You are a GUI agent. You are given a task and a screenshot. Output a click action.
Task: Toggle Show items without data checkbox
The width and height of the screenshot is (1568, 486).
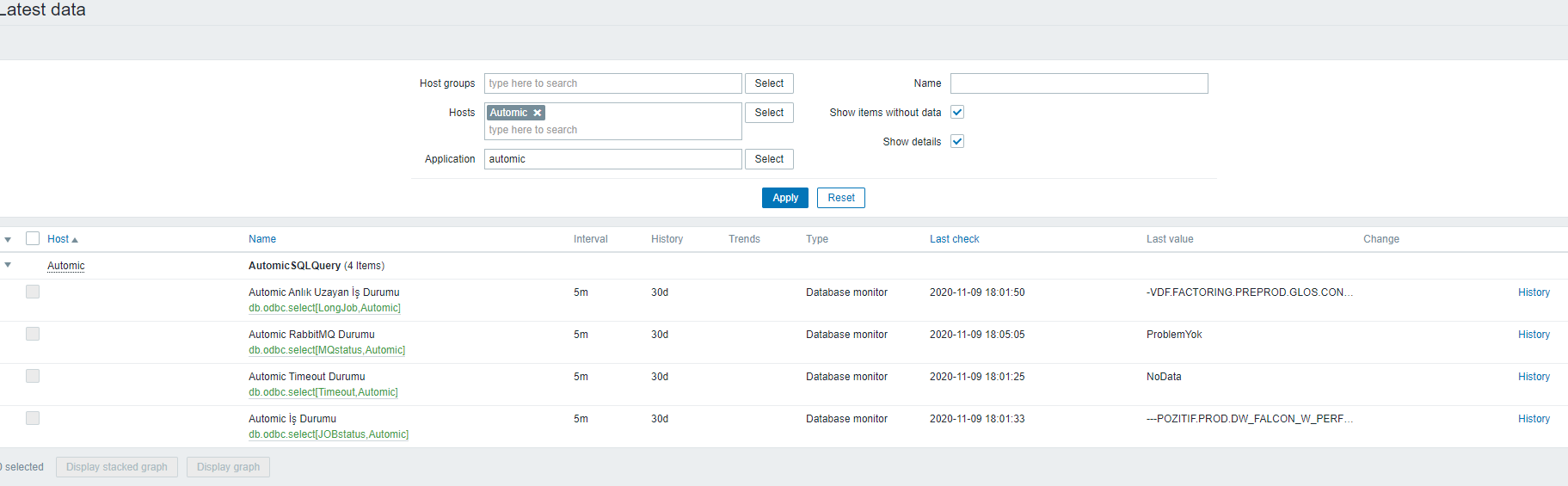pos(957,113)
